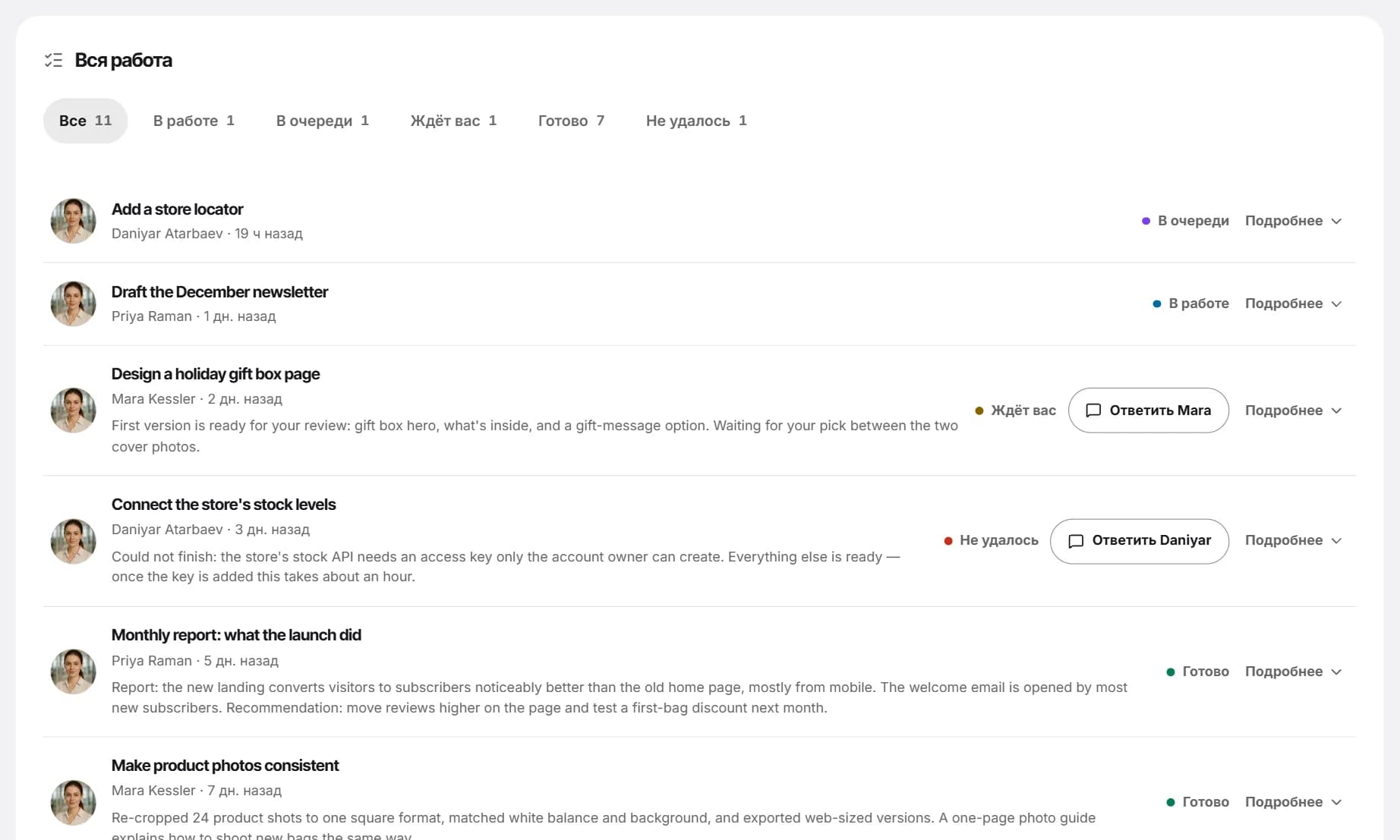1400x840 pixels.
Task: Click the Не удалось status label
Action: click(x=991, y=540)
